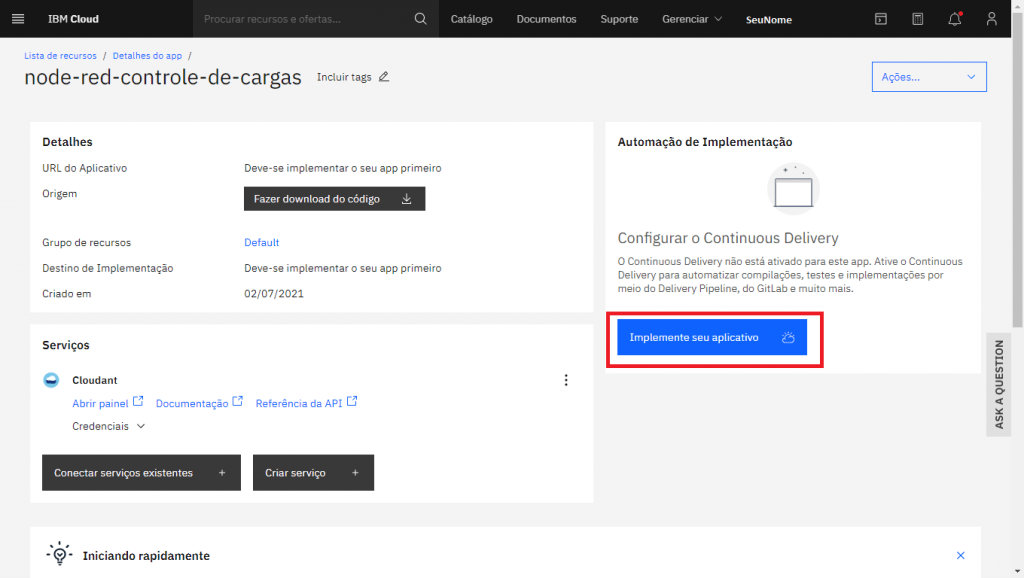Viewport: 1024px width, 578px height.
Task: Open the Suporte menu item
Action: pos(619,19)
